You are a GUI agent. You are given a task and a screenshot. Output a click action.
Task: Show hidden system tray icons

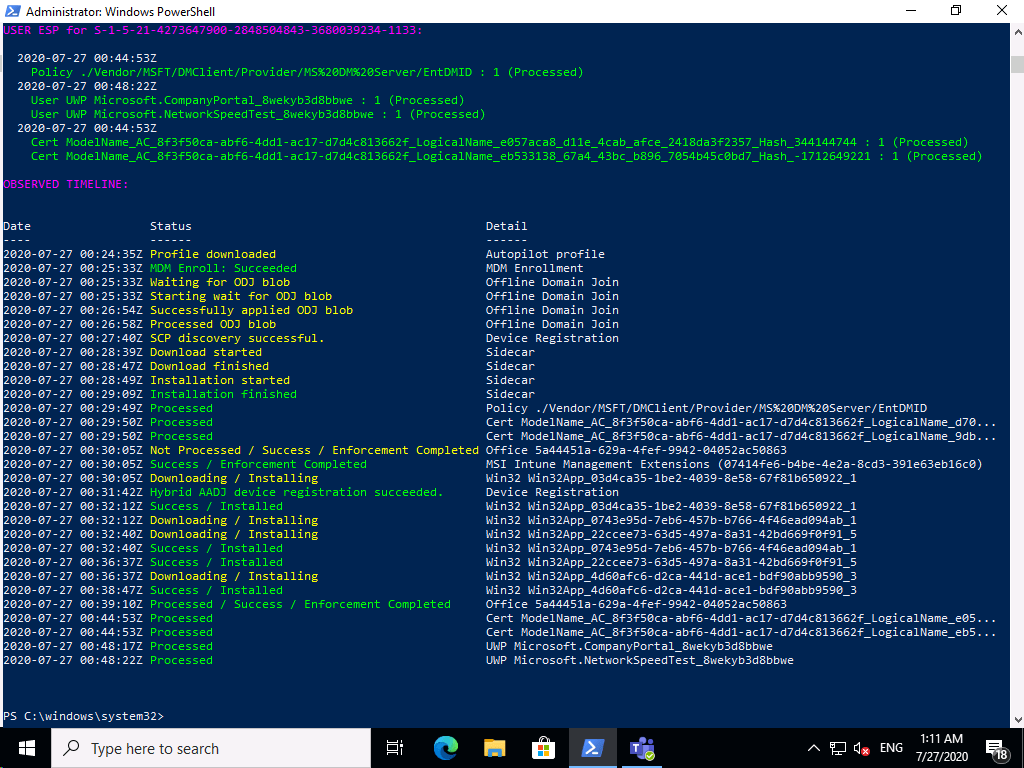pos(813,748)
